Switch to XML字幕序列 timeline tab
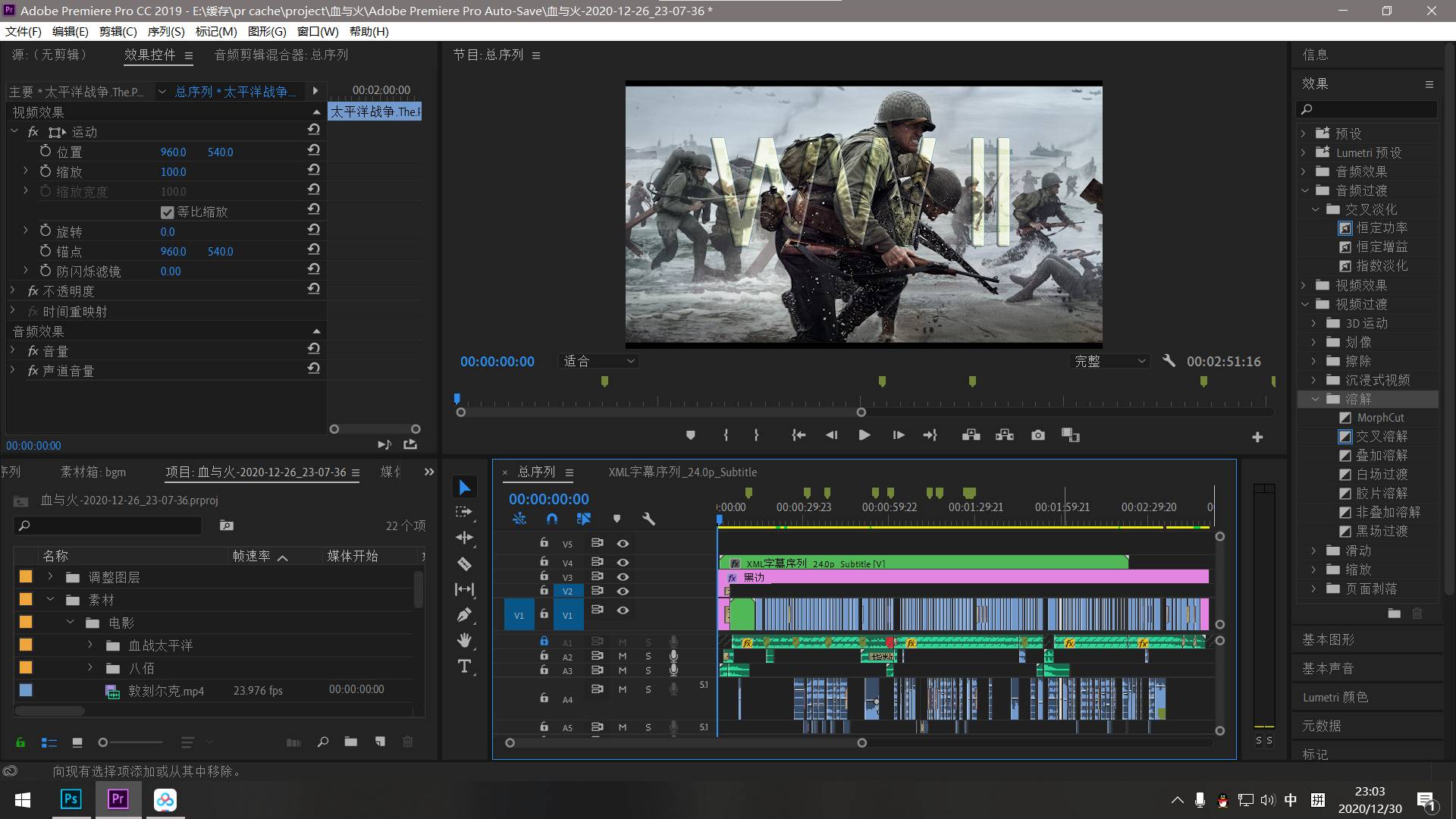Image resolution: width=1456 pixels, height=819 pixels. [x=682, y=472]
